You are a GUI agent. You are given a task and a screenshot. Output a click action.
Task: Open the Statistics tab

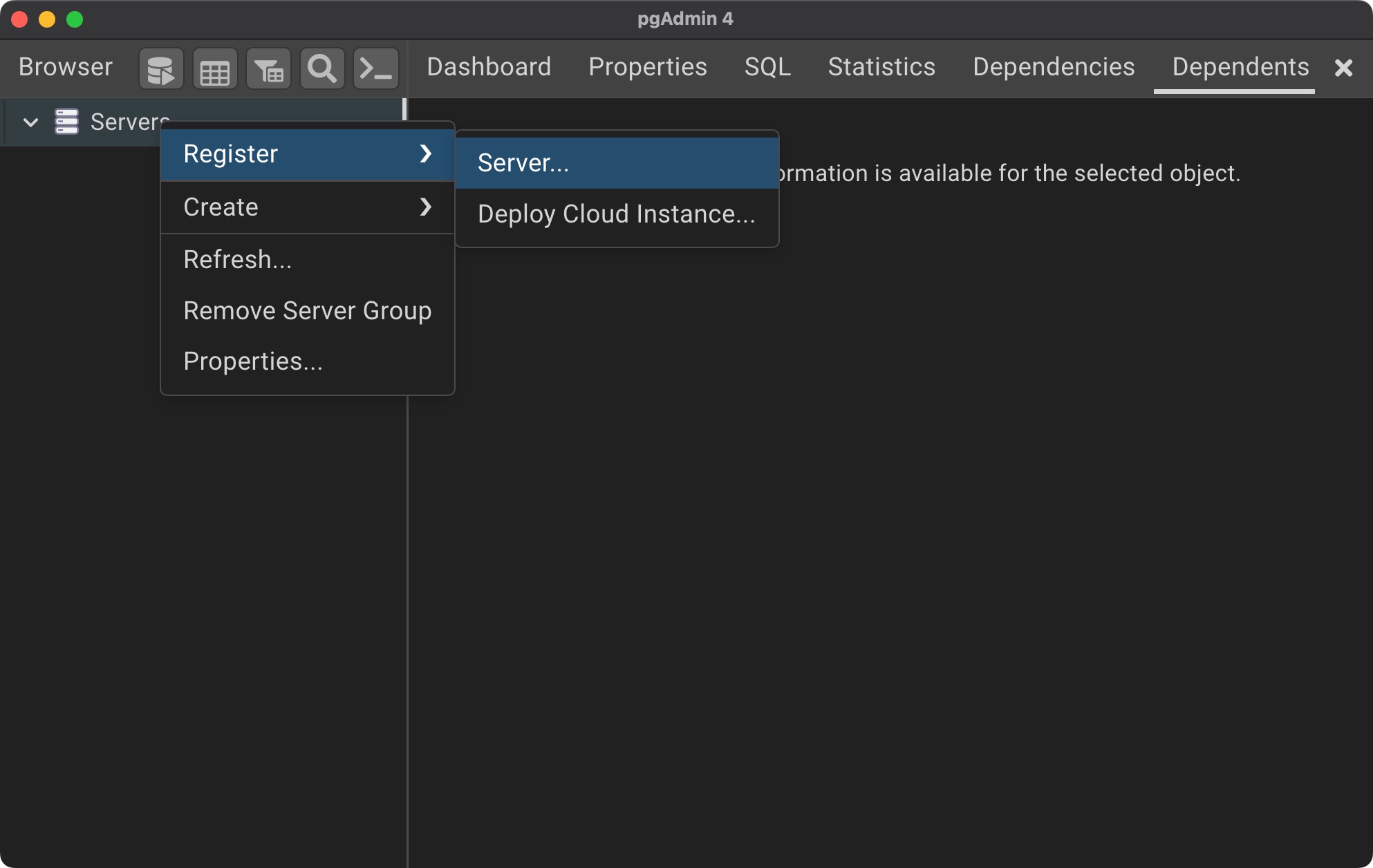click(x=881, y=67)
